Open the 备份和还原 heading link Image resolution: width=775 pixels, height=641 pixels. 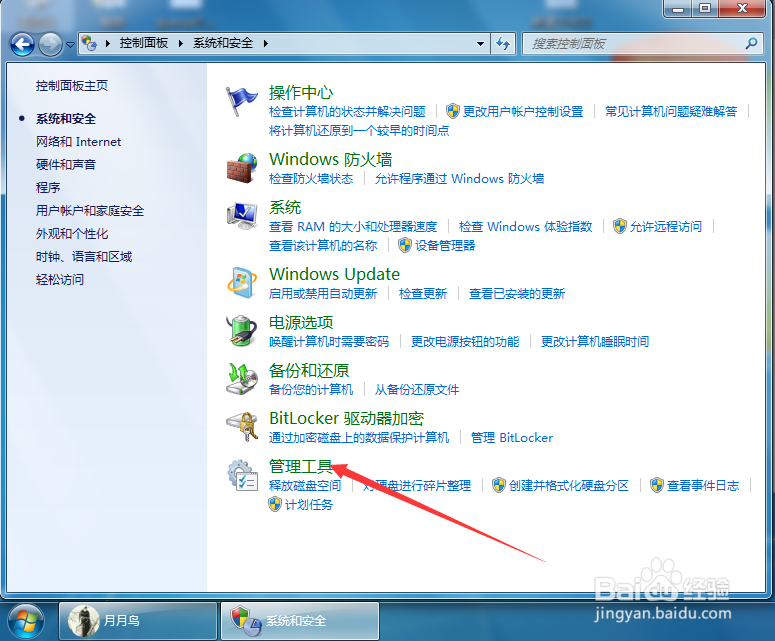coord(309,370)
